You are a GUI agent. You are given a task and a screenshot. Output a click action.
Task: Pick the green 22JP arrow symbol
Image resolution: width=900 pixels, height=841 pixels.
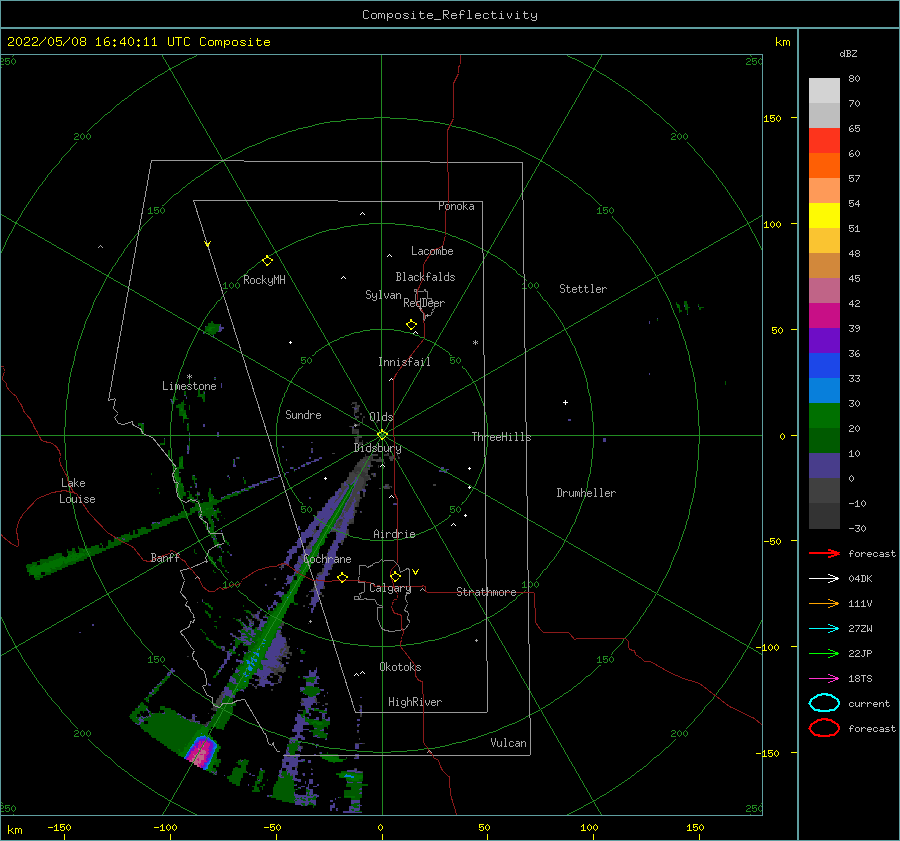824,653
